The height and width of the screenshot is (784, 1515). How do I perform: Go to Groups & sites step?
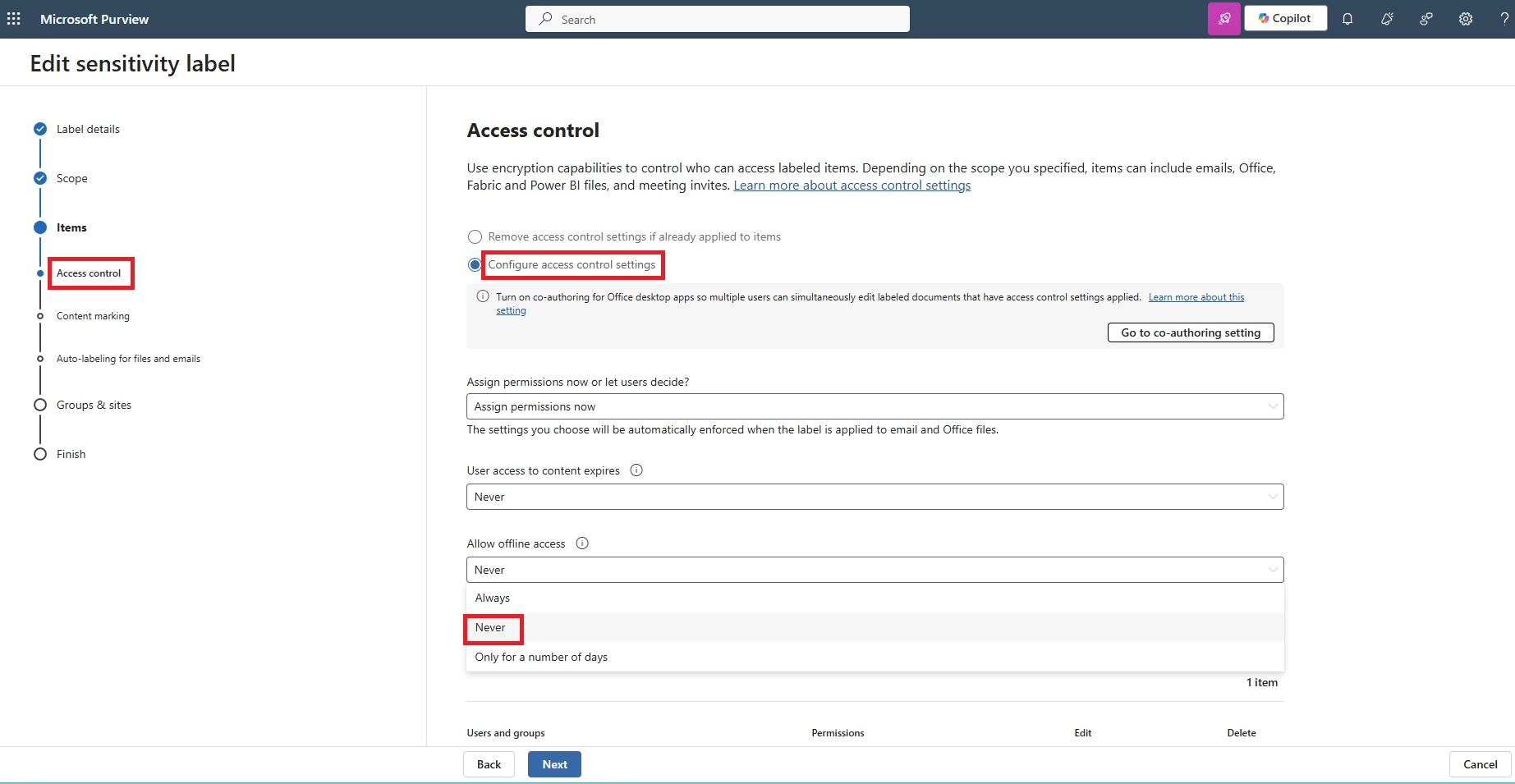pos(94,405)
